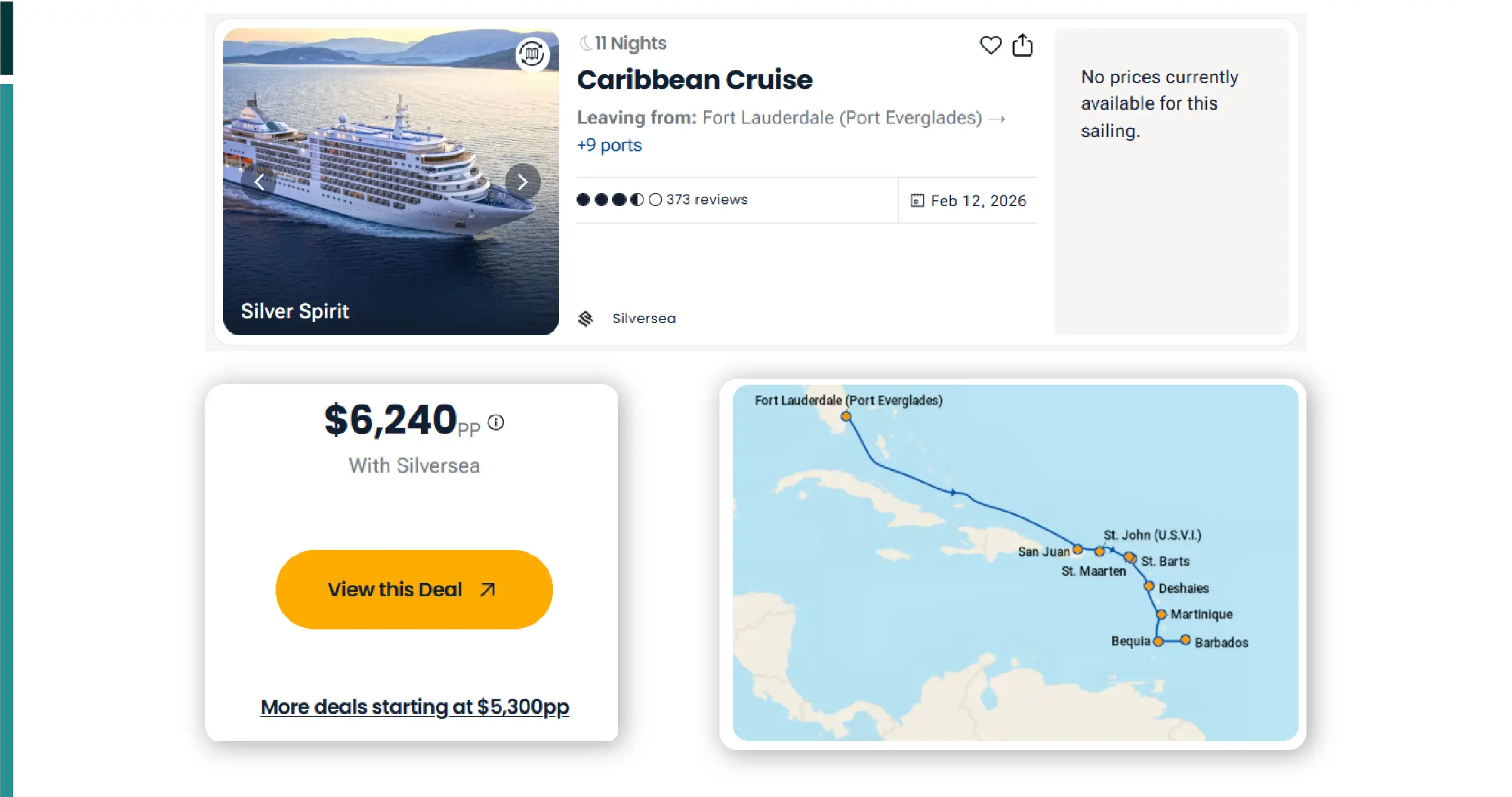Click the Silversea logo icon
Screen dimensions: 1512x797
coord(585,318)
